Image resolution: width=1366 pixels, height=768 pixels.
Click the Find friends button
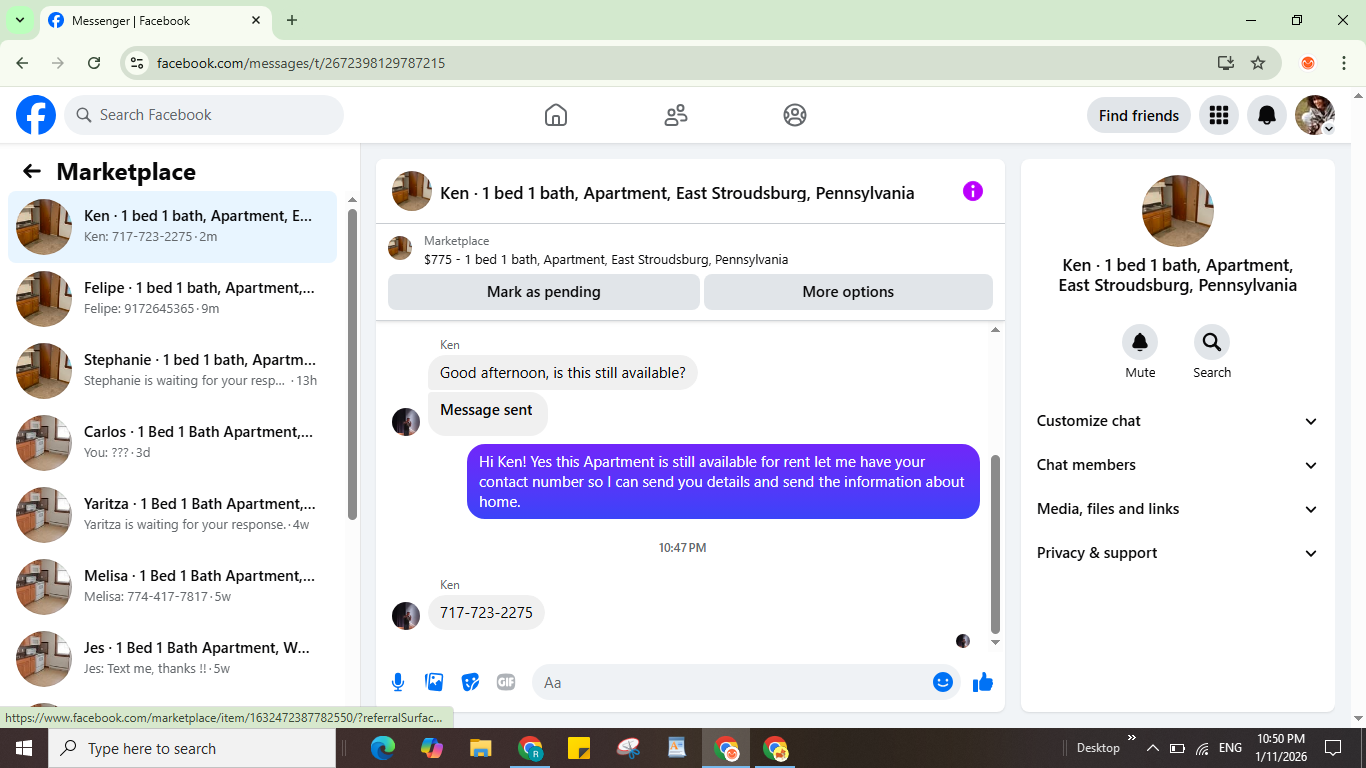1139,115
